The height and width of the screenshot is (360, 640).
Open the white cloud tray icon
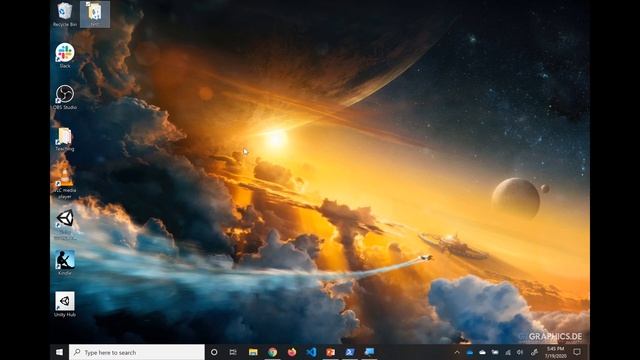click(482, 352)
